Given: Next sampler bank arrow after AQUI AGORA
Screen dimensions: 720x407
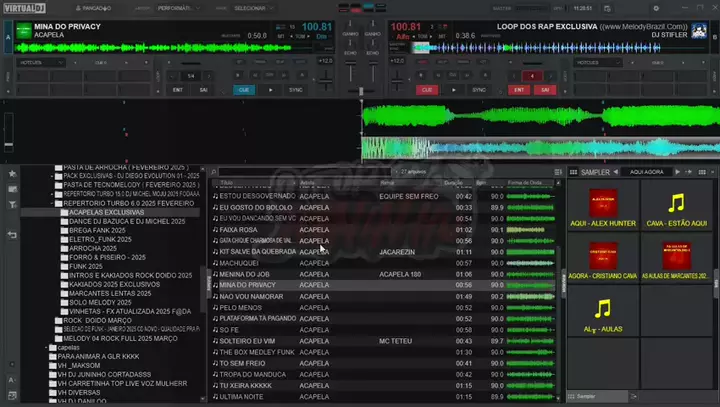Looking at the screenshot, I should point(677,172).
